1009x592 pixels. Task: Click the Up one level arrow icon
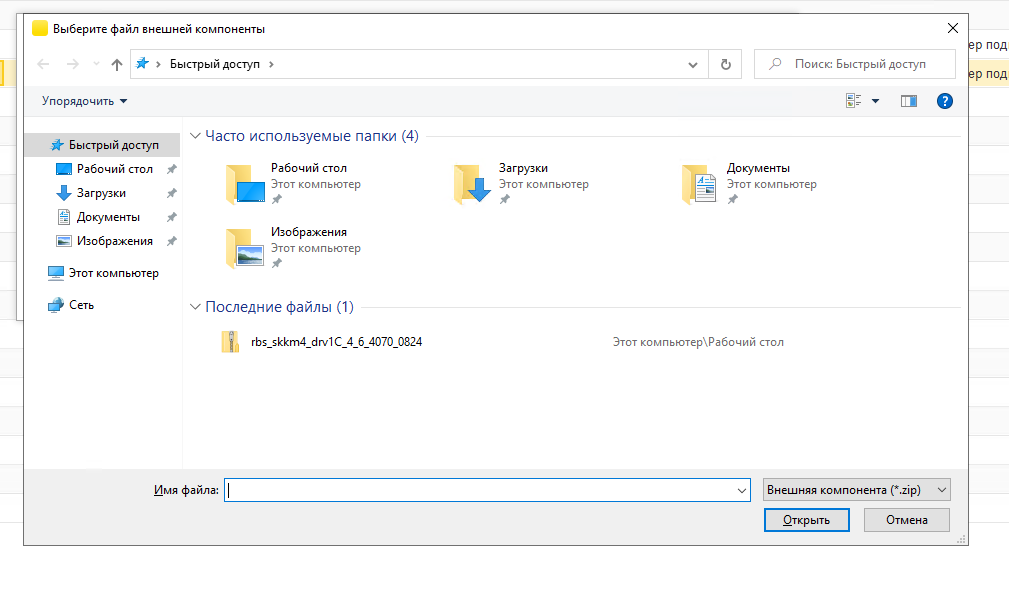point(116,64)
